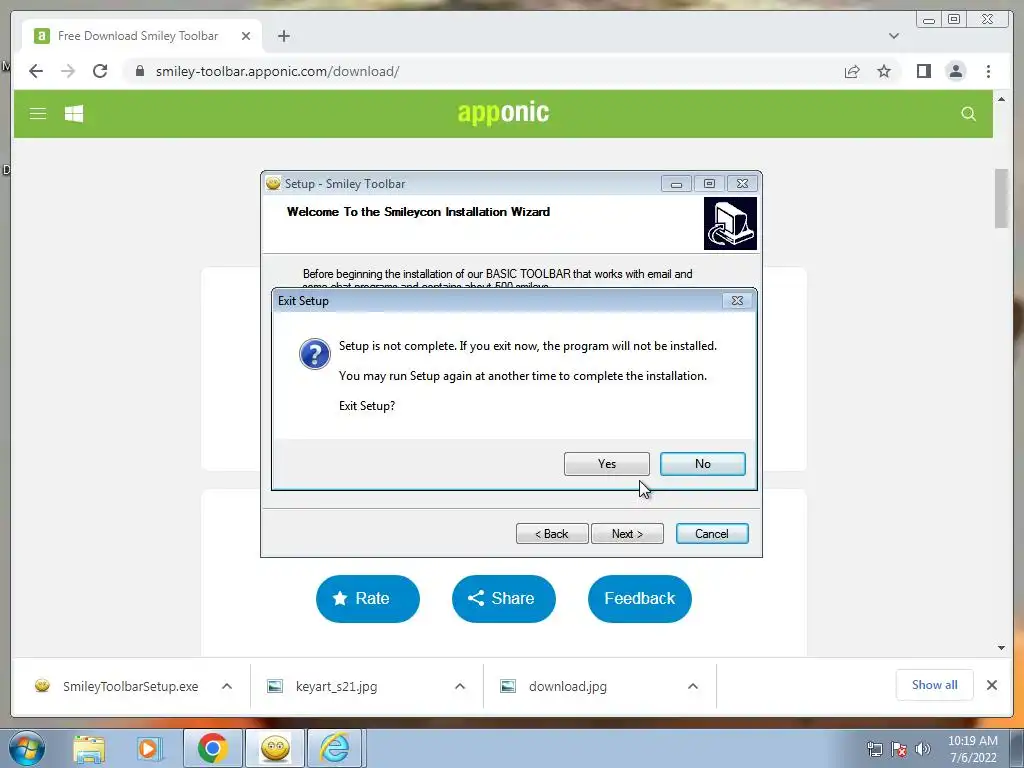
Task: Click the Share button
Action: pos(504,598)
